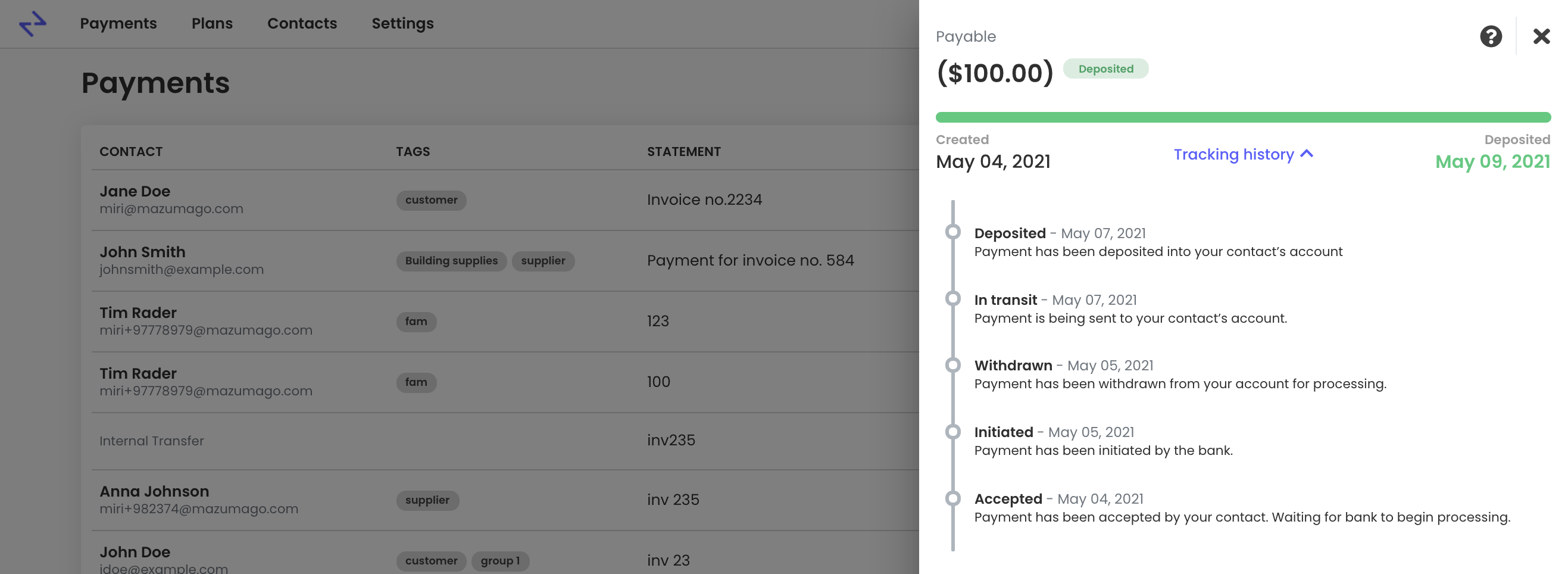Click the Deposited status badge
The width and height of the screenshot is (1568, 574).
1105,69
